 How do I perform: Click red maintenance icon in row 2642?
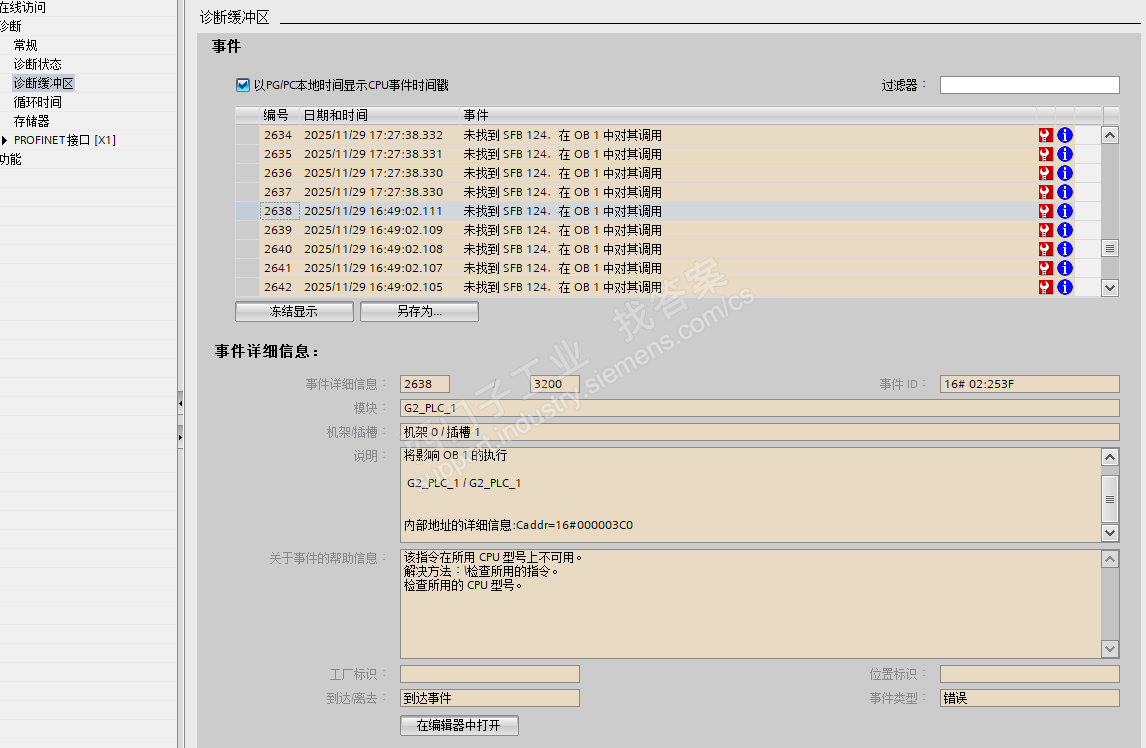1046,287
